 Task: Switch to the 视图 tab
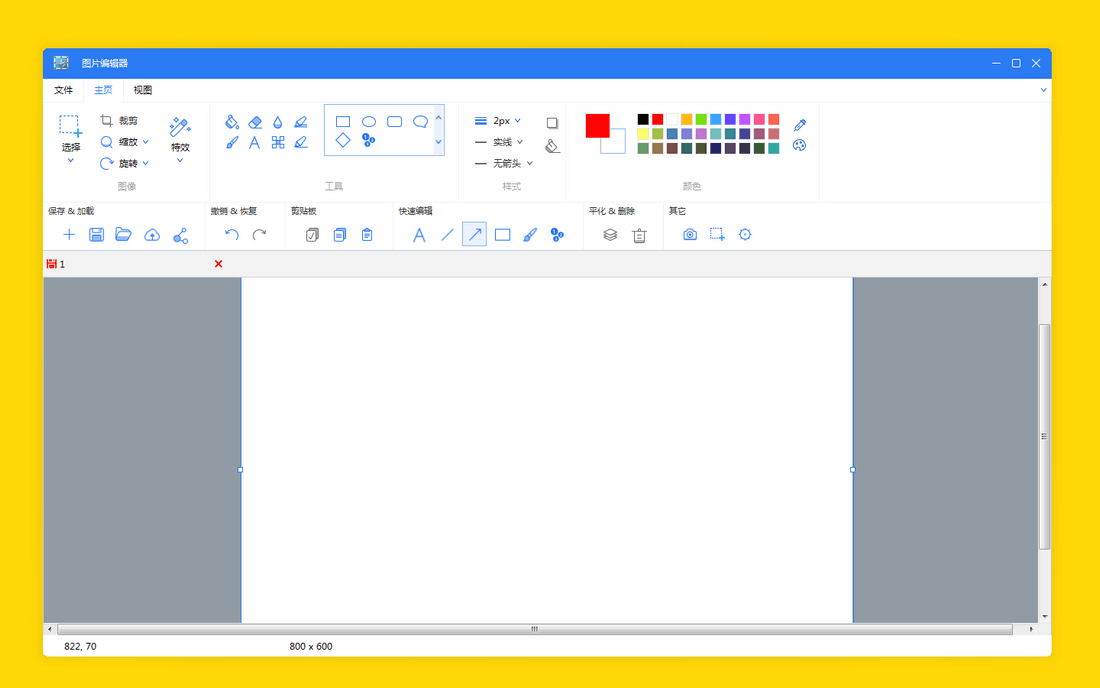tap(143, 90)
